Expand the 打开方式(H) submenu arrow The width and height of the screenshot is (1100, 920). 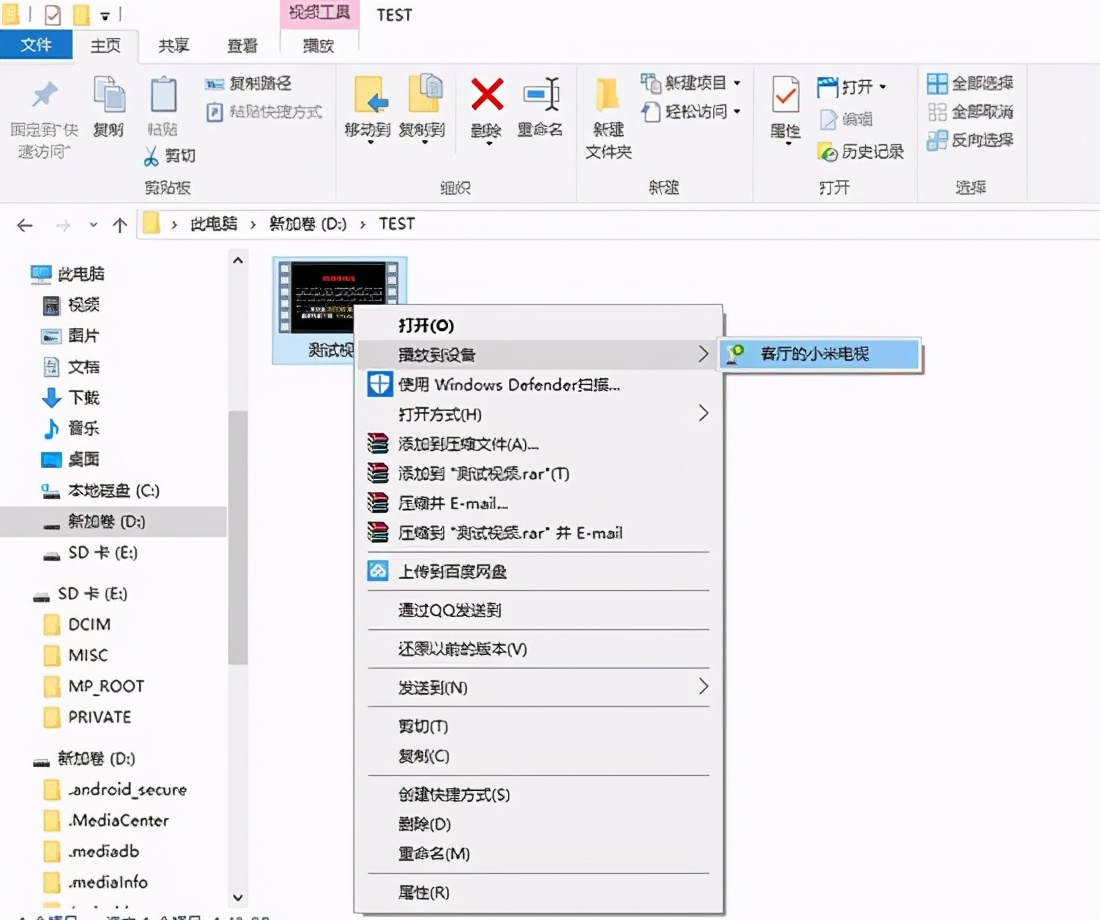703,411
